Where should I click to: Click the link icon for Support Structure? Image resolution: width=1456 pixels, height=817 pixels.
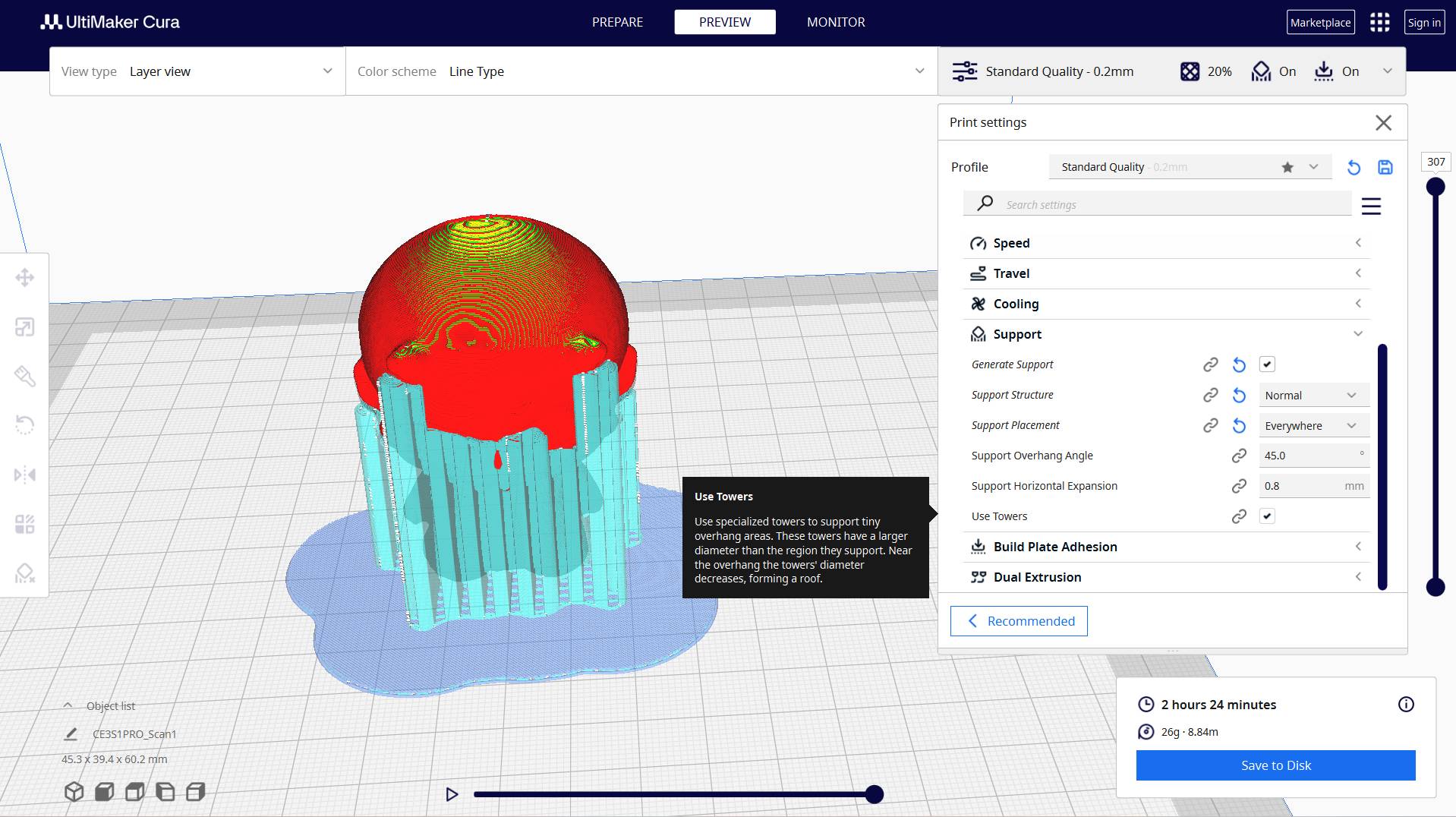pyautogui.click(x=1210, y=395)
